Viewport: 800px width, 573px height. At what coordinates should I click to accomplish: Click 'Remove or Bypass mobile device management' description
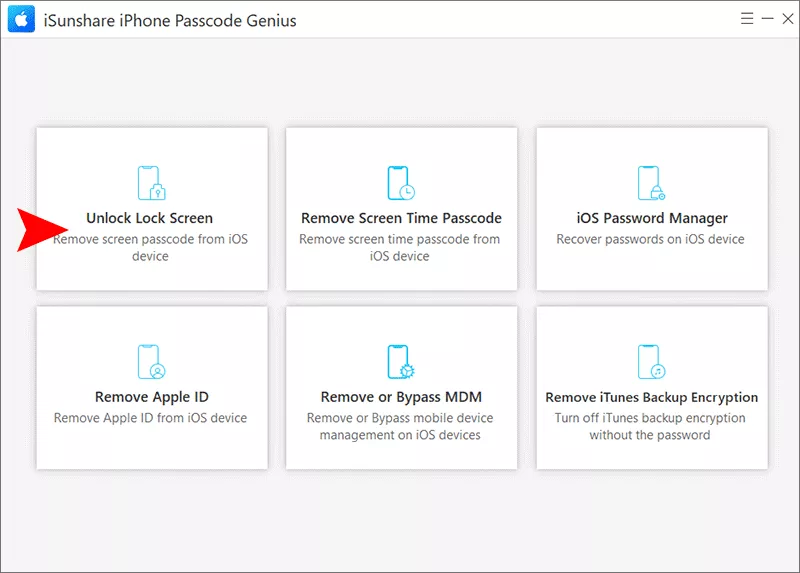coord(400,427)
